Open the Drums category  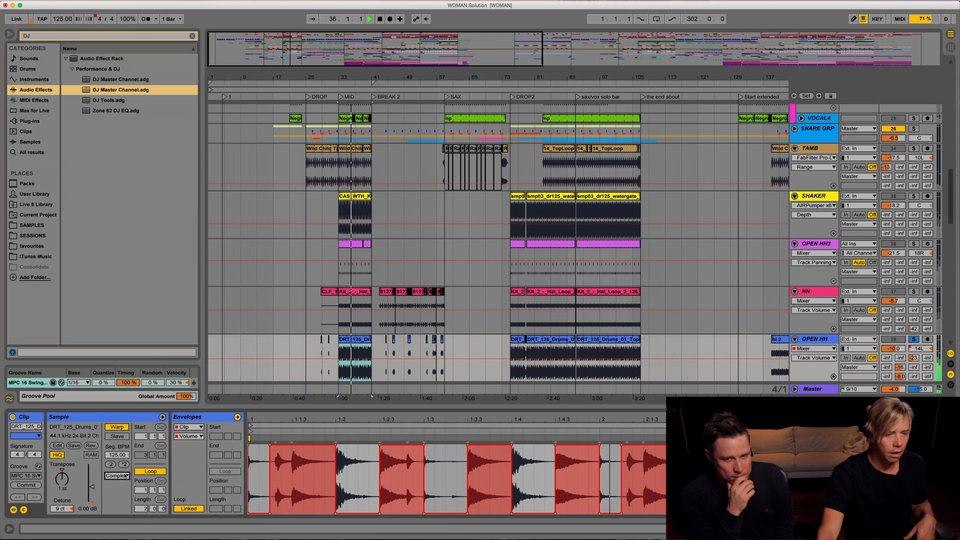coord(27,69)
